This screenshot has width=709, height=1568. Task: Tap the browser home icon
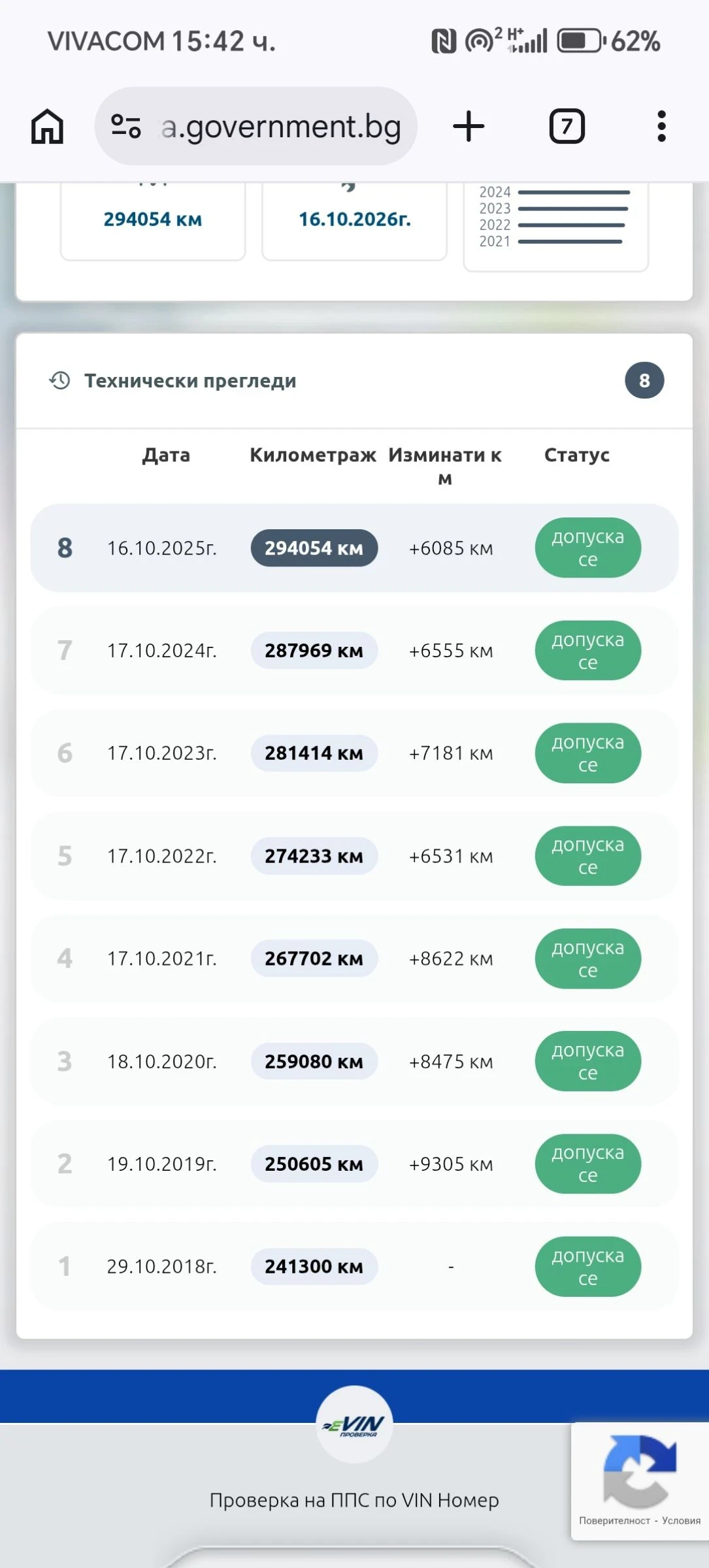coord(48,126)
